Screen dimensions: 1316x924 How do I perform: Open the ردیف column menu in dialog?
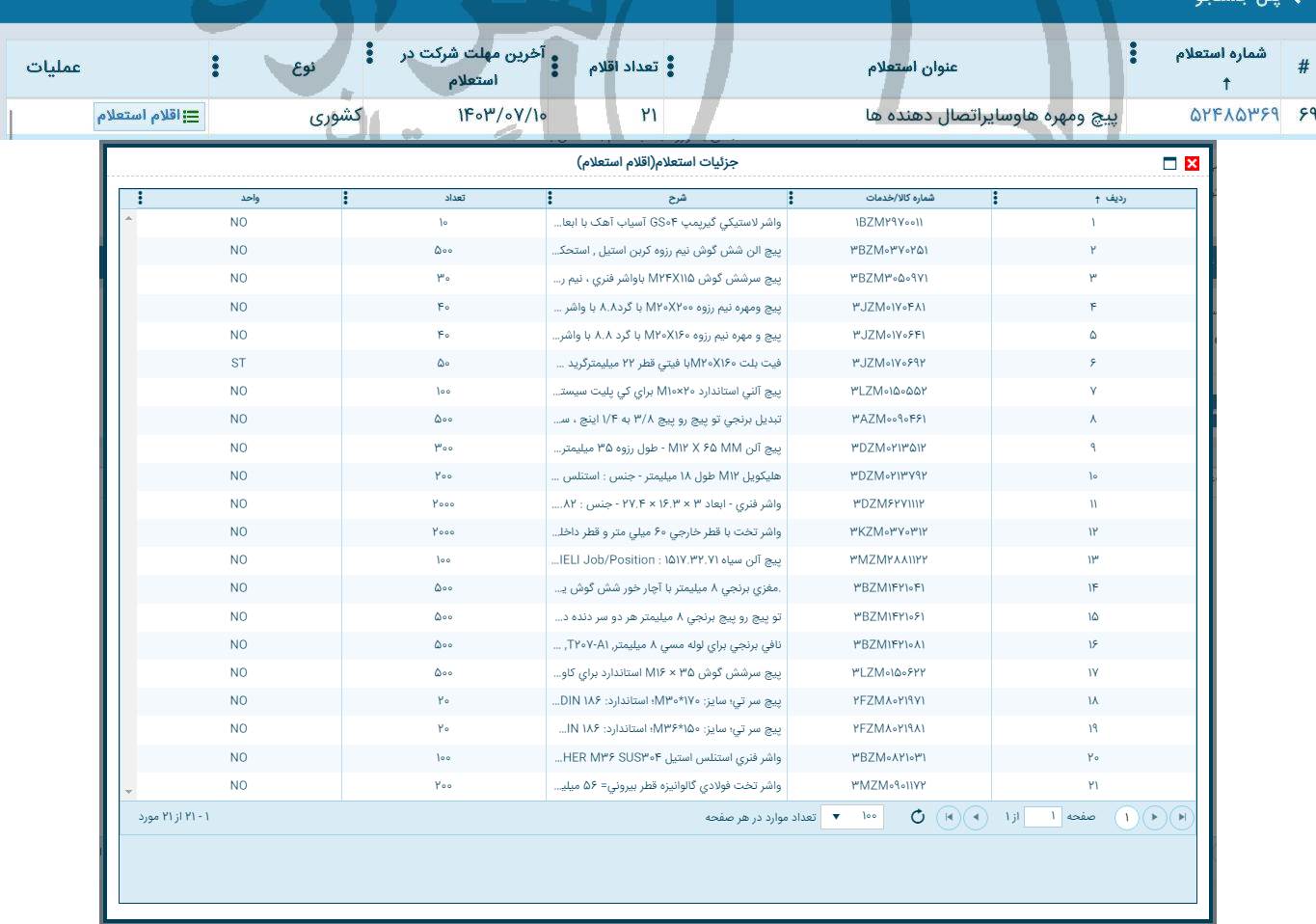pyautogui.click(x=995, y=198)
